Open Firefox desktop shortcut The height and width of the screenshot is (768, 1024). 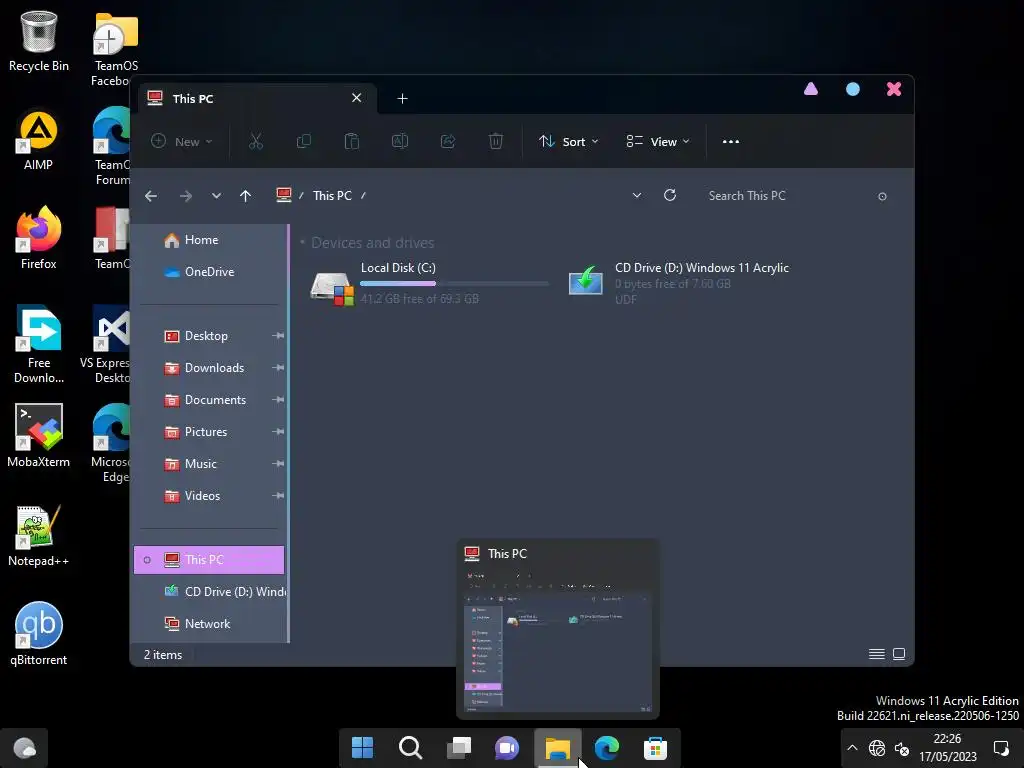(39, 238)
